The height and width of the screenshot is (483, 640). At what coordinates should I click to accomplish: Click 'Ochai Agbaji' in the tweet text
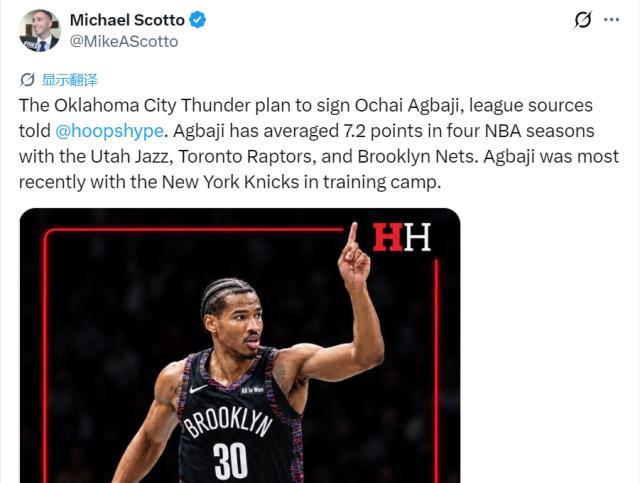pos(409,105)
